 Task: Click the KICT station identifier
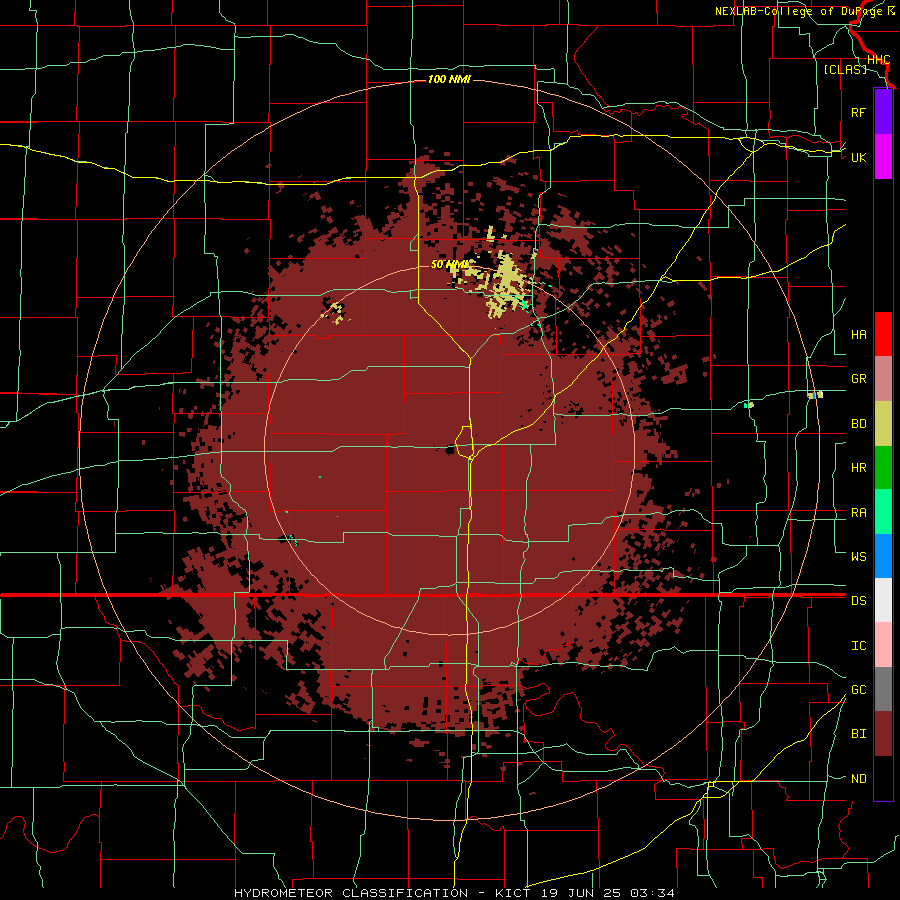point(515,893)
